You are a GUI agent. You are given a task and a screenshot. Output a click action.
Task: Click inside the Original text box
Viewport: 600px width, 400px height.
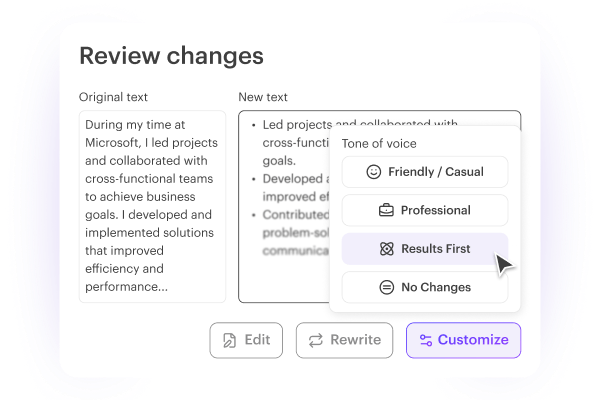point(153,207)
